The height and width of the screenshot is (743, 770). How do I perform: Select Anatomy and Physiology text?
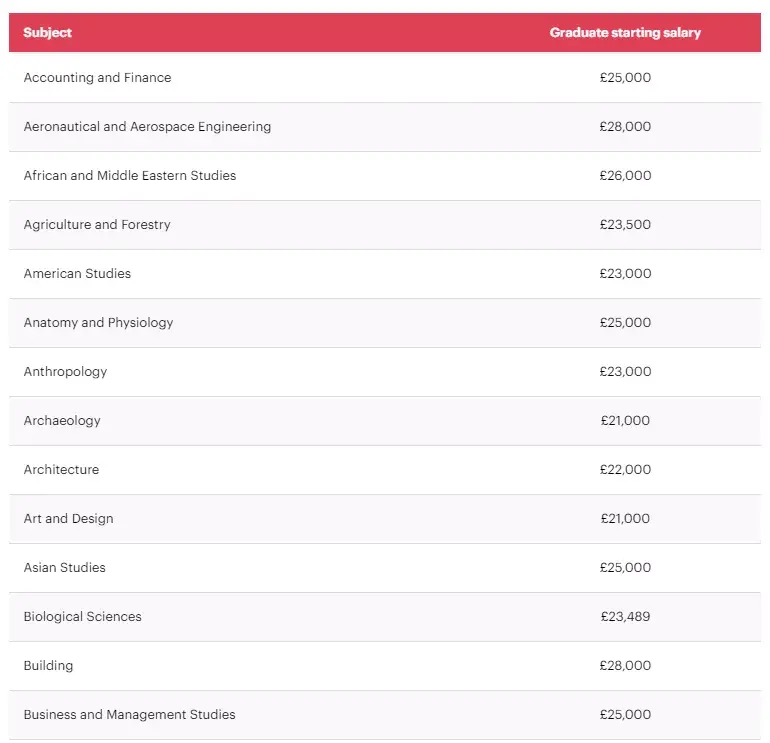pos(98,323)
